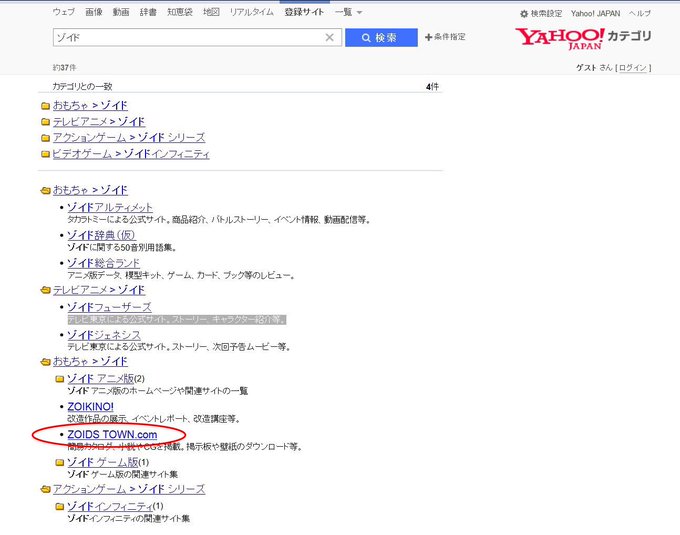The image size is (680, 535).
Task: Select the 登録サイト tab
Action: (x=304, y=12)
